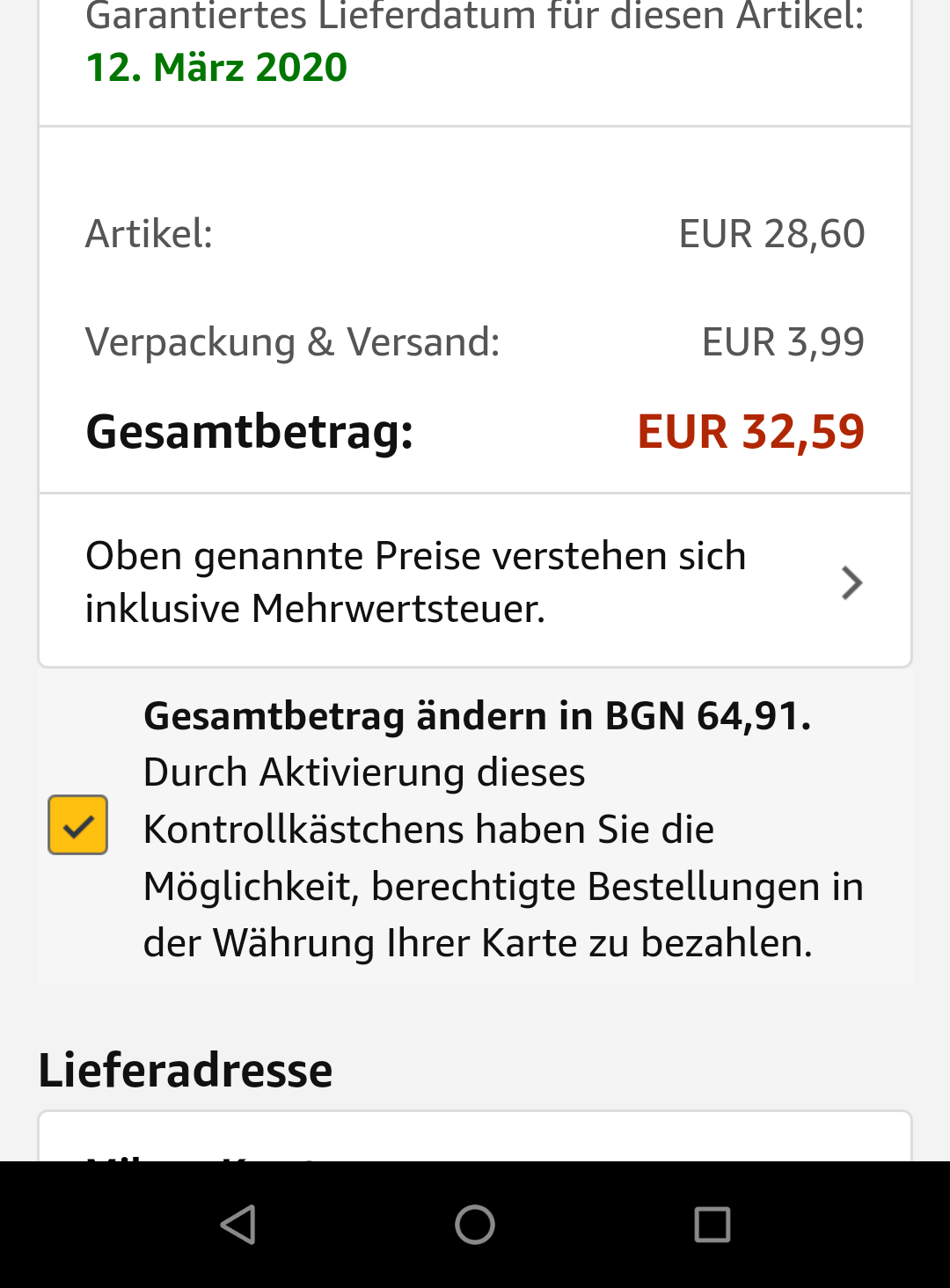Uncheck the BGN currency conversion checkbox
The height and width of the screenshot is (1288, 950).
[x=78, y=825]
